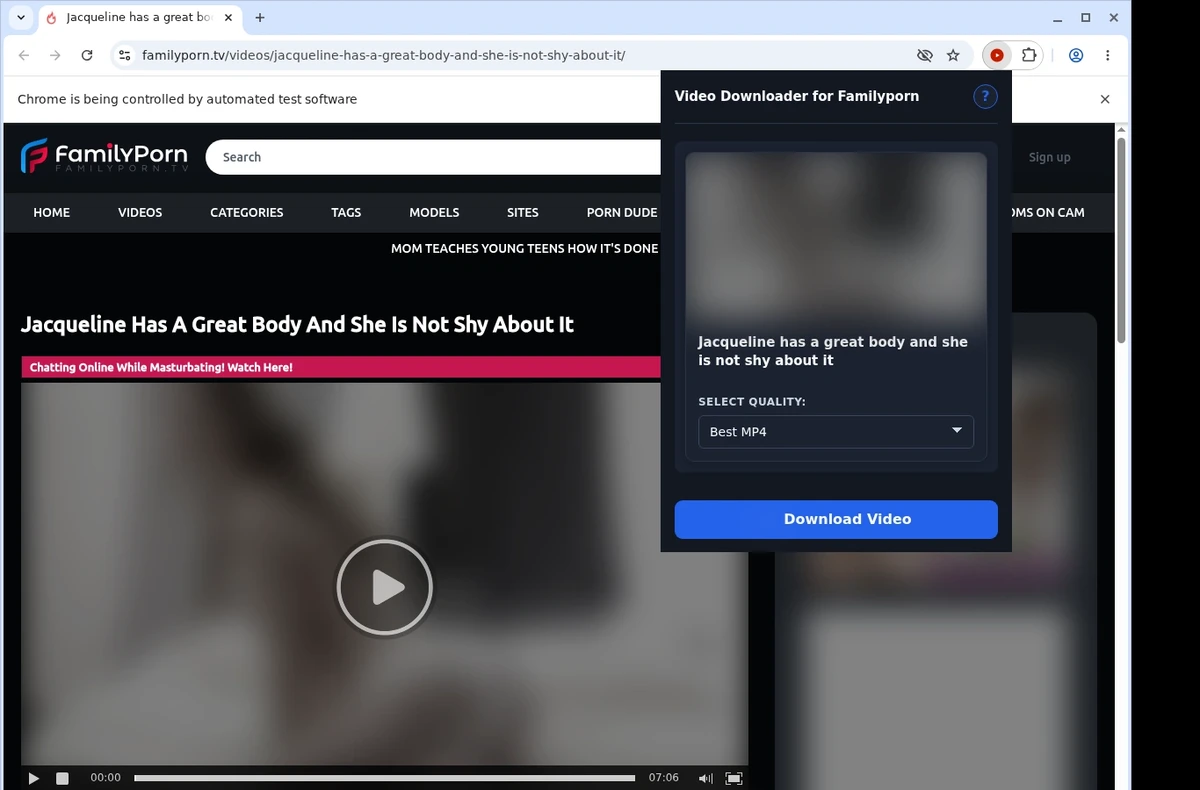
Task: Dismiss the automated test software notice
Action: pos(1105,99)
